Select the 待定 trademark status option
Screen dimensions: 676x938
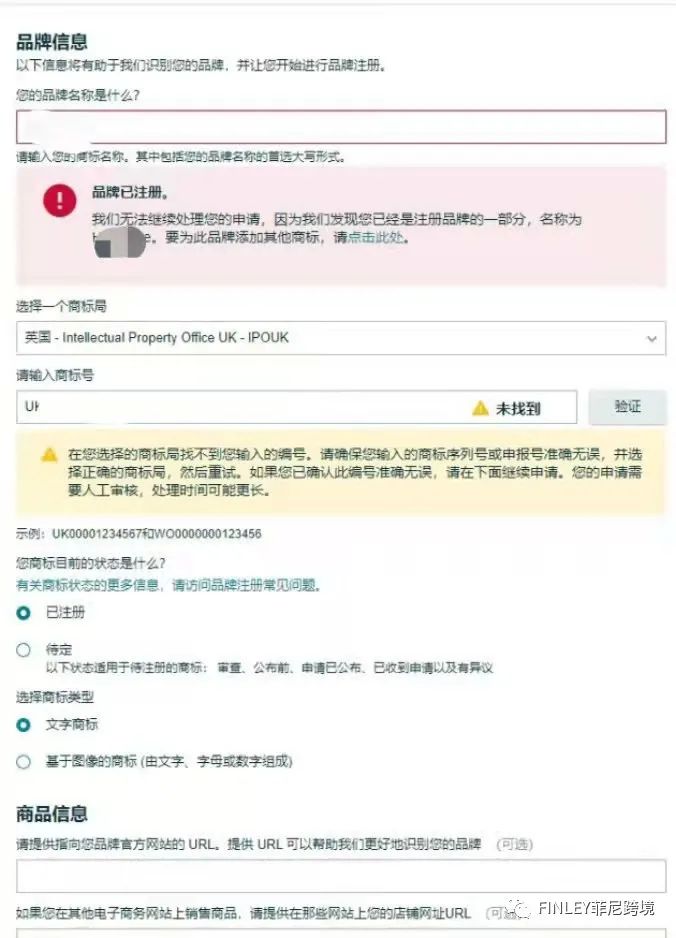(23, 650)
